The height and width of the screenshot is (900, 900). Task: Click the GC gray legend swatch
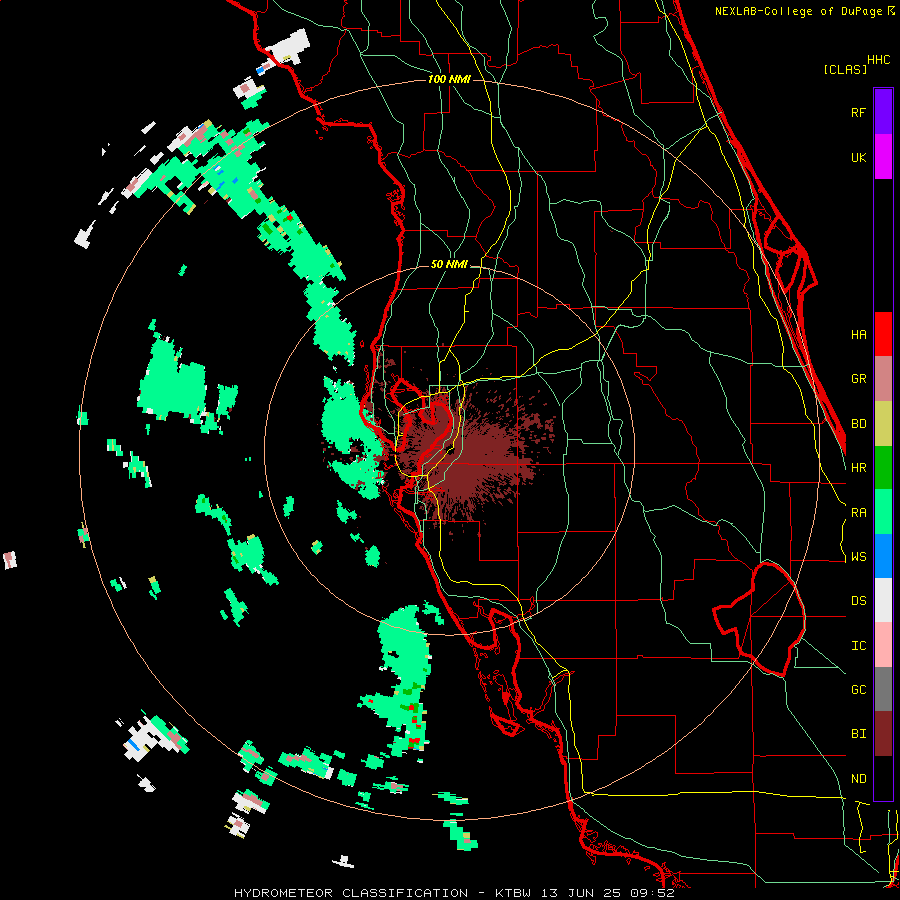click(x=883, y=689)
